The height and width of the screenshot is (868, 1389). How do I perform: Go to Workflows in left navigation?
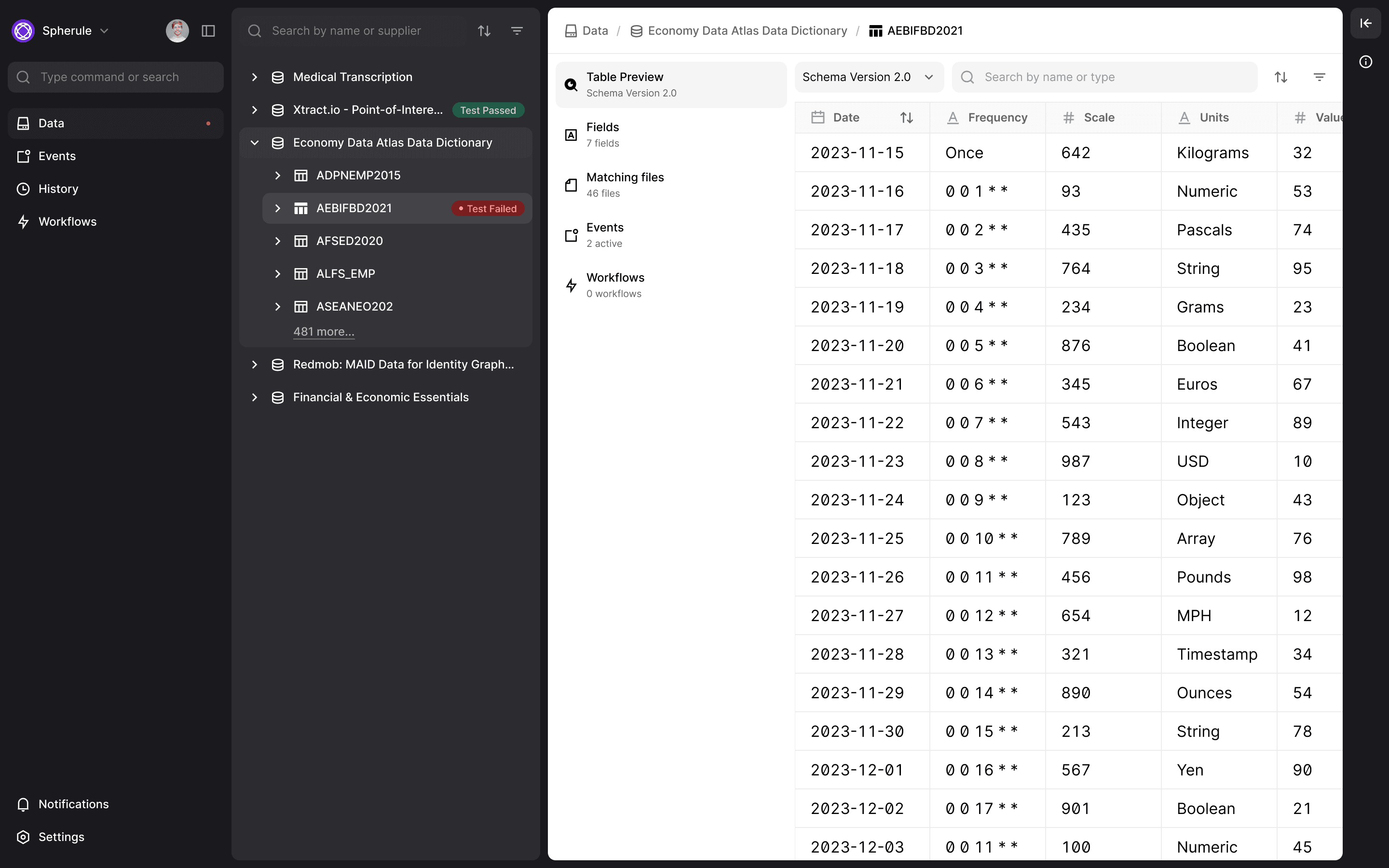click(67, 222)
